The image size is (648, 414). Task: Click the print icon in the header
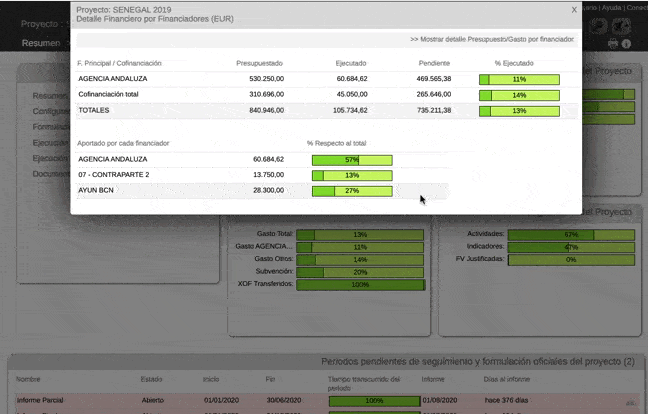click(x=613, y=45)
